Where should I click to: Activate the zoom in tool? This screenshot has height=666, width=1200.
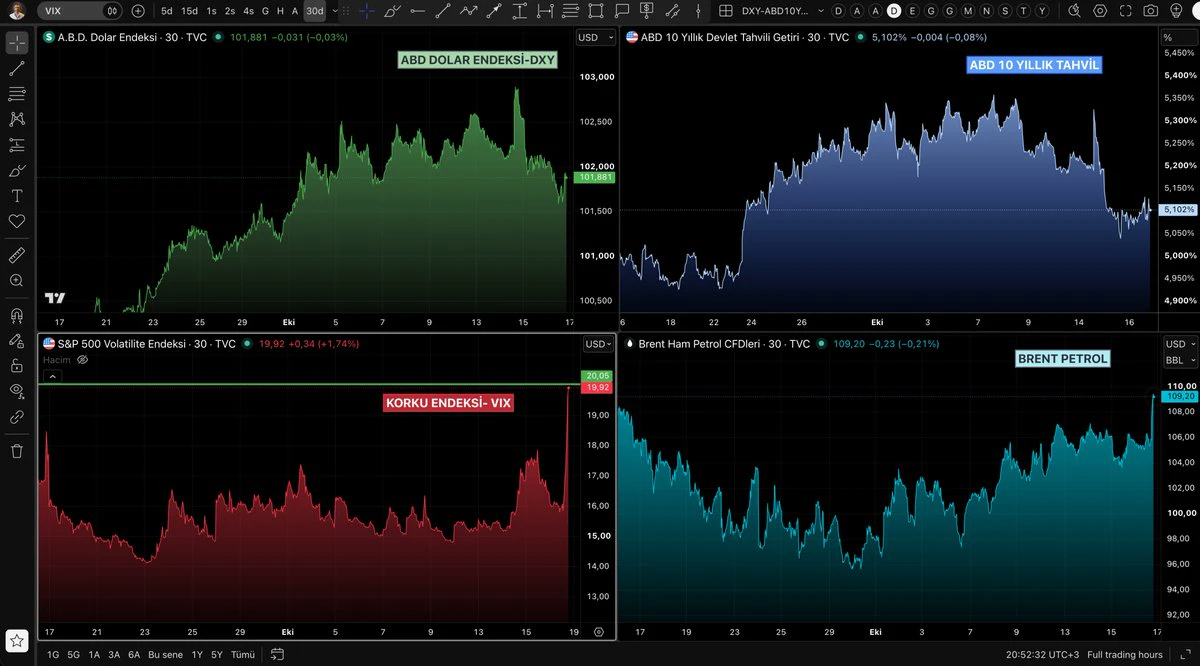coord(17,281)
